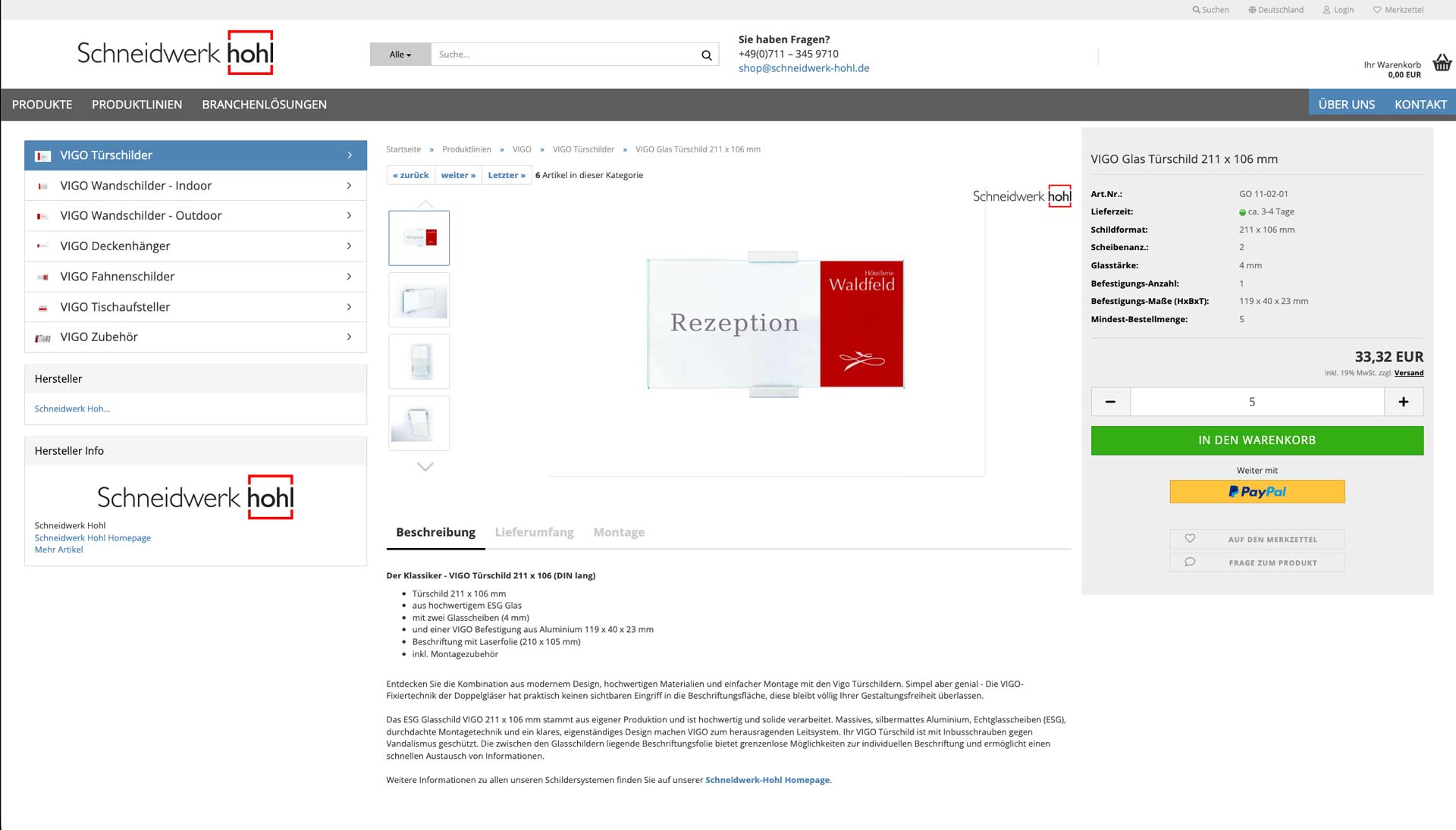Click the globe icon beside Deutschland
1456x830 pixels.
[1252, 10]
